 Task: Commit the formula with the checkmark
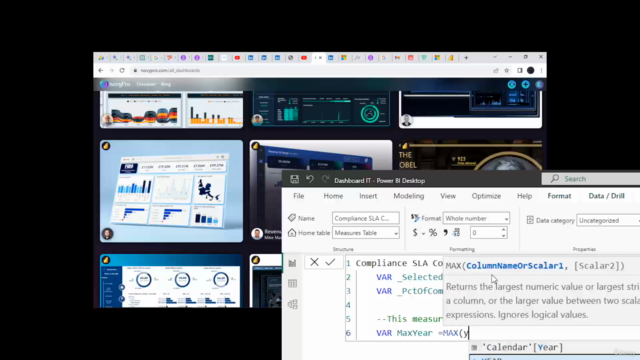[330, 262]
